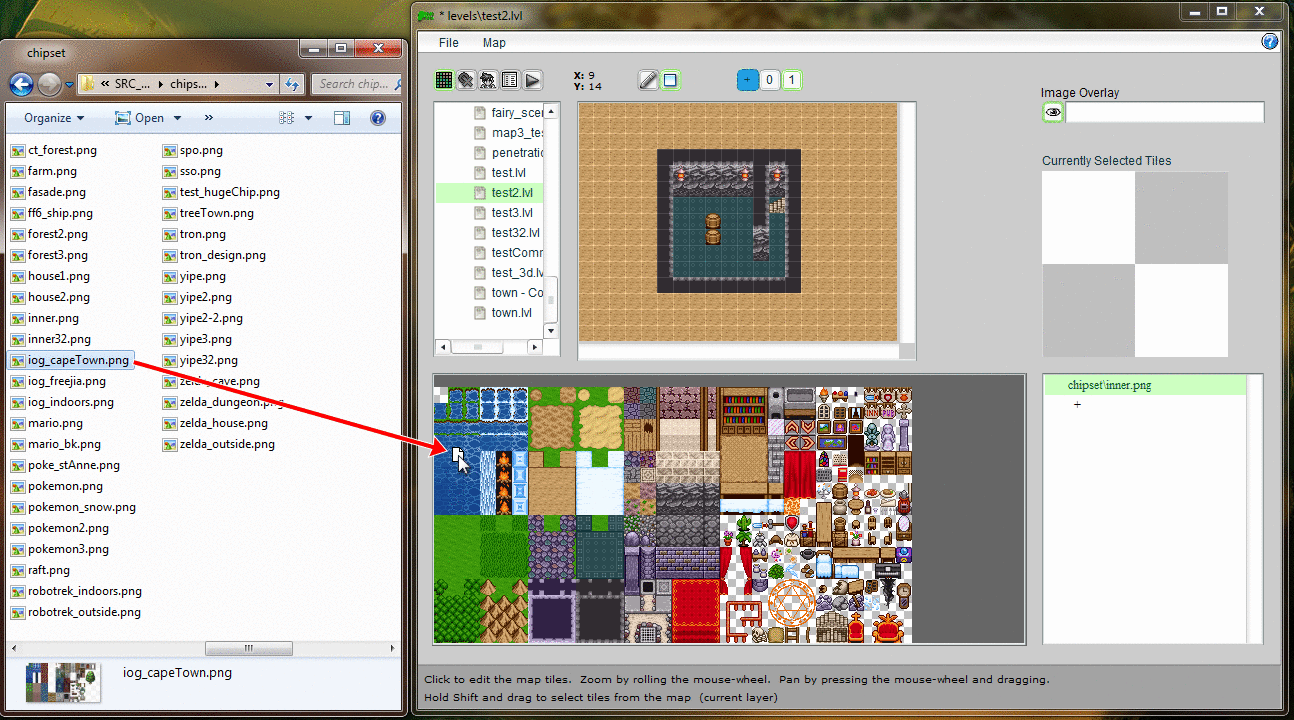Click the blue add layer plus button
This screenshot has width=1294, height=720.
tap(747, 80)
